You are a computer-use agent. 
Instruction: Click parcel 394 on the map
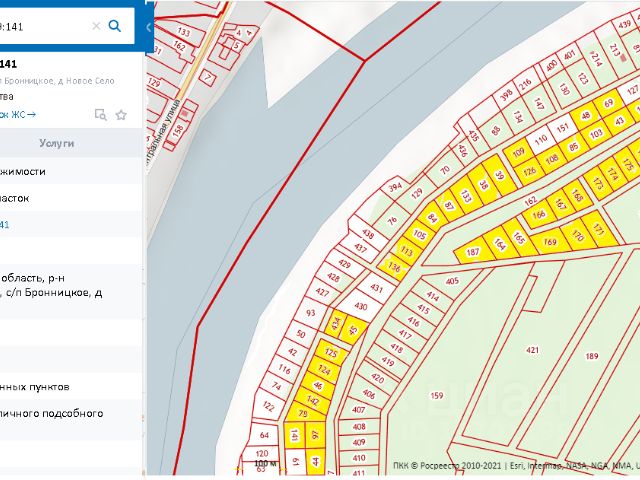point(395,187)
